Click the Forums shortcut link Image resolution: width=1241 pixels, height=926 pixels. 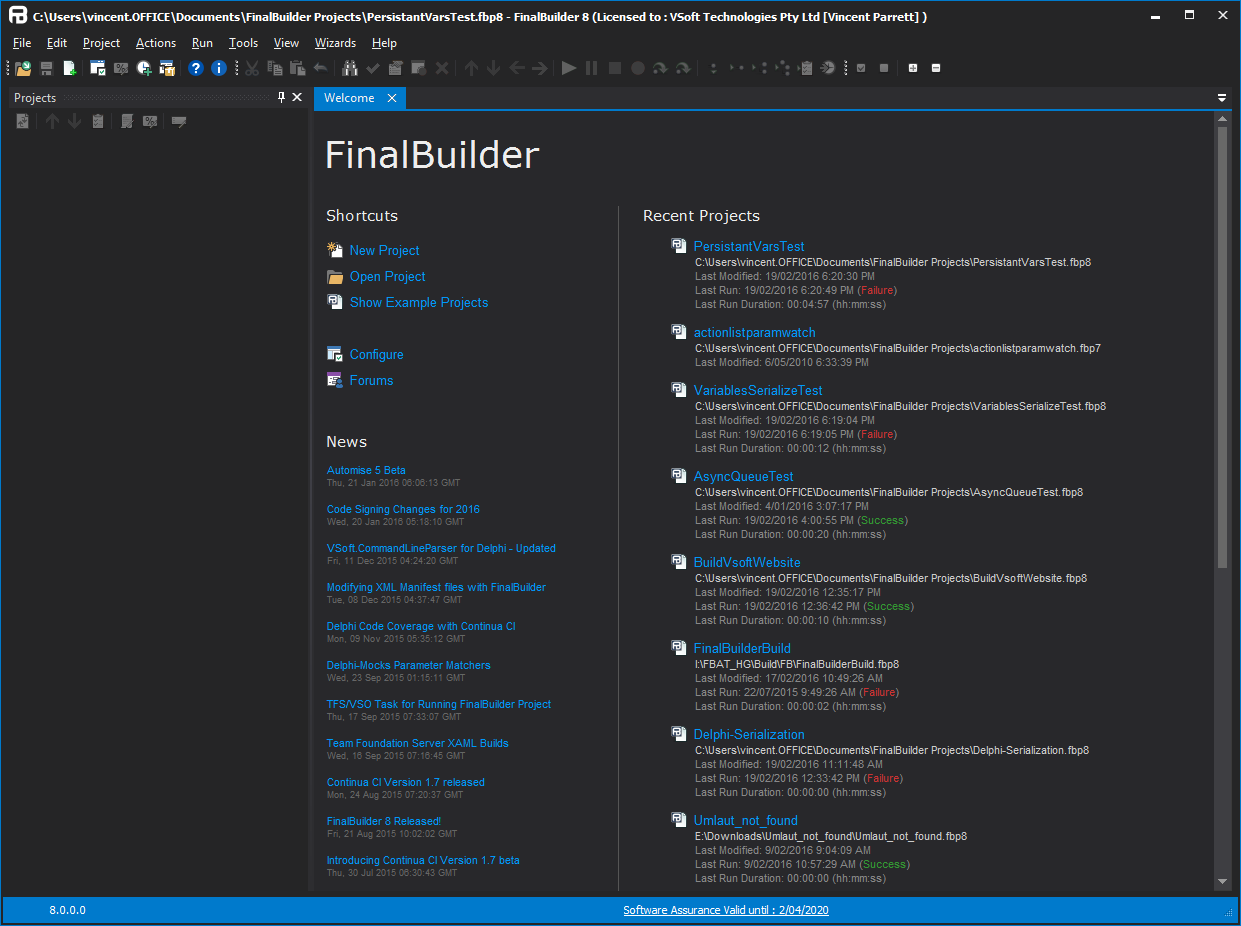pos(372,381)
